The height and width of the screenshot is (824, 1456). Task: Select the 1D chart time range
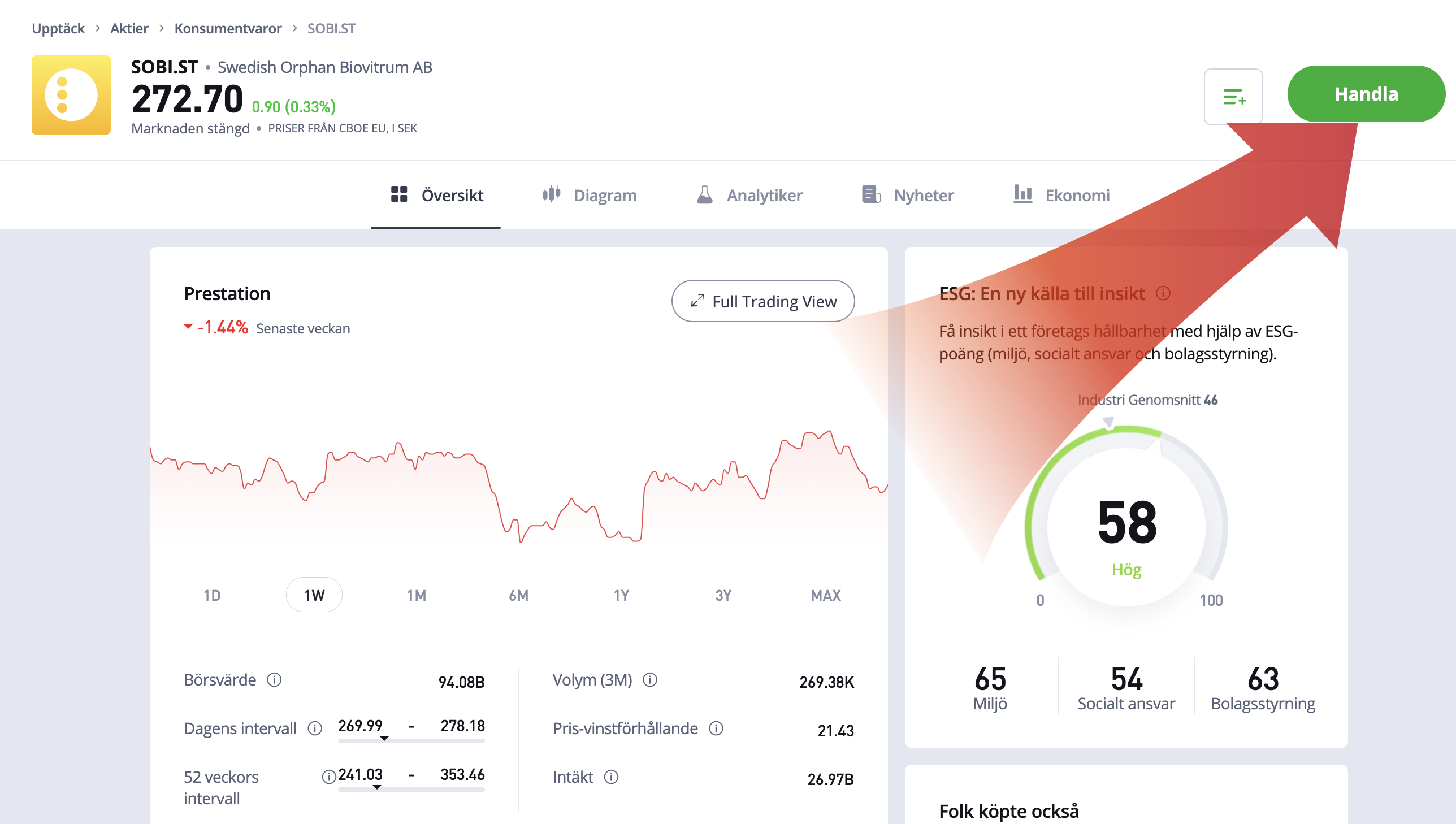point(212,595)
